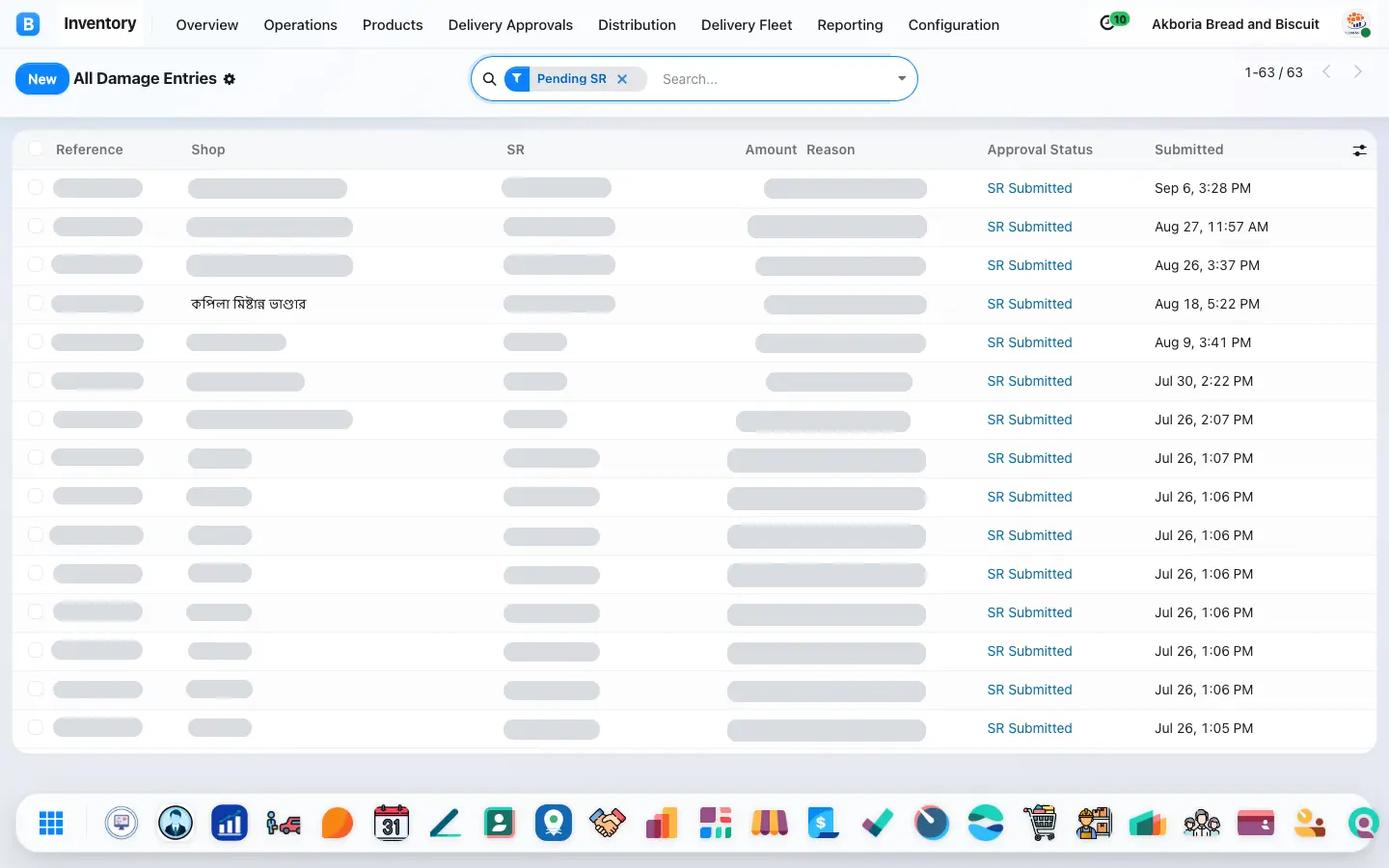Expand the search options dropdown arrow
Image resolution: width=1389 pixels, height=868 pixels.
click(x=901, y=79)
